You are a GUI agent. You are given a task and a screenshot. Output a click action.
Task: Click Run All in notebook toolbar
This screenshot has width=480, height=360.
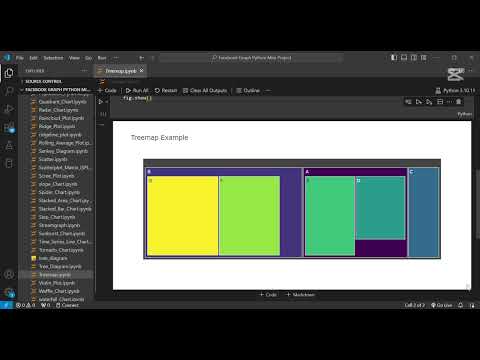coord(137,90)
